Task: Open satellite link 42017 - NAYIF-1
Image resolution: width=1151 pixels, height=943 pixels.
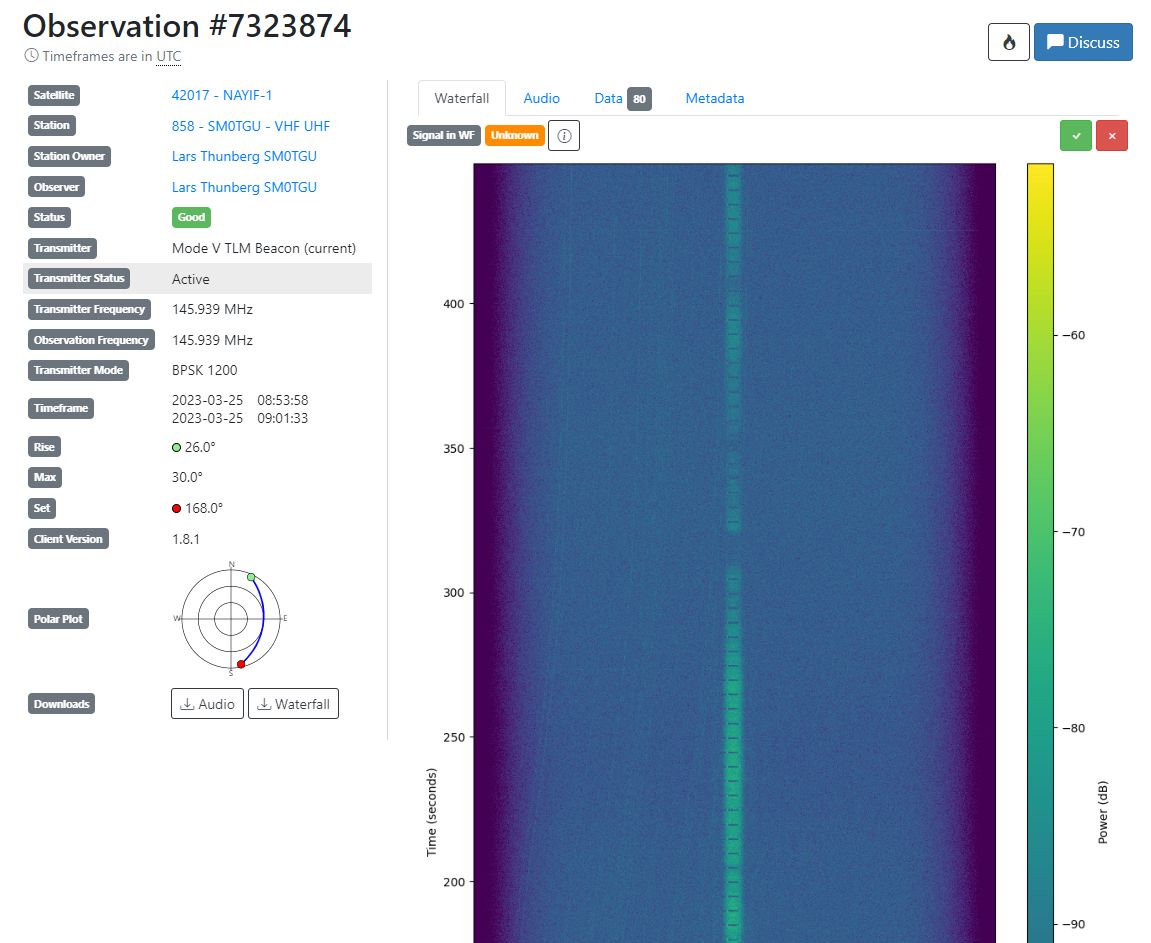Action: click(222, 95)
